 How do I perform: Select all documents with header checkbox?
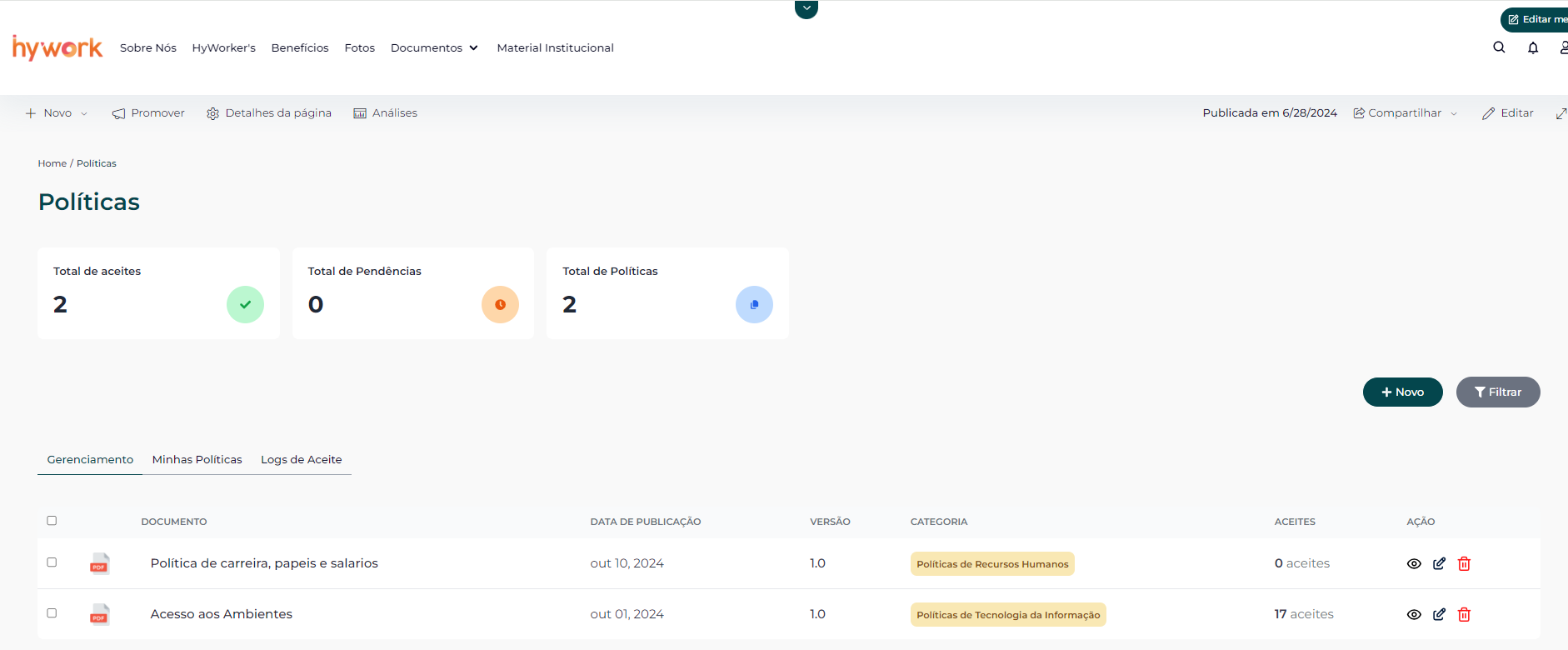pyautogui.click(x=52, y=521)
